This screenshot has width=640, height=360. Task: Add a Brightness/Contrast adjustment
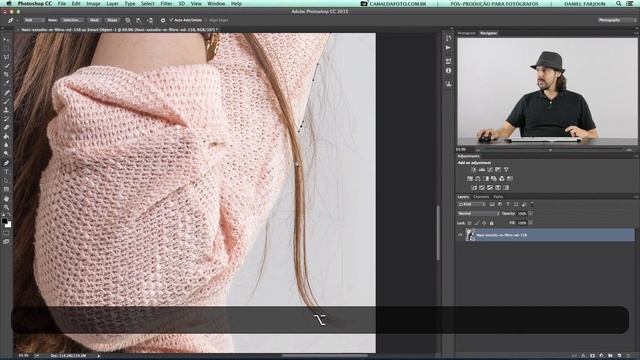pyautogui.click(x=473, y=169)
